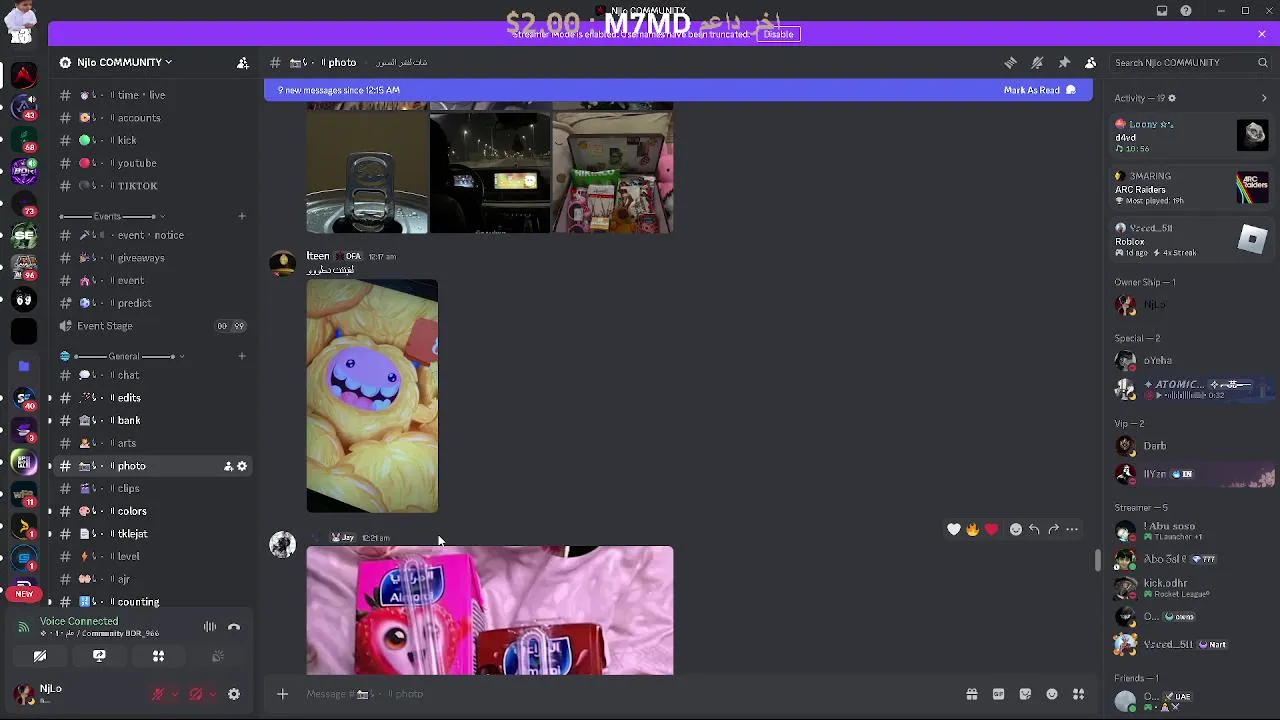The width and height of the screenshot is (1280, 720).
Task: Send a gift with the gift icon
Action: coord(971,694)
